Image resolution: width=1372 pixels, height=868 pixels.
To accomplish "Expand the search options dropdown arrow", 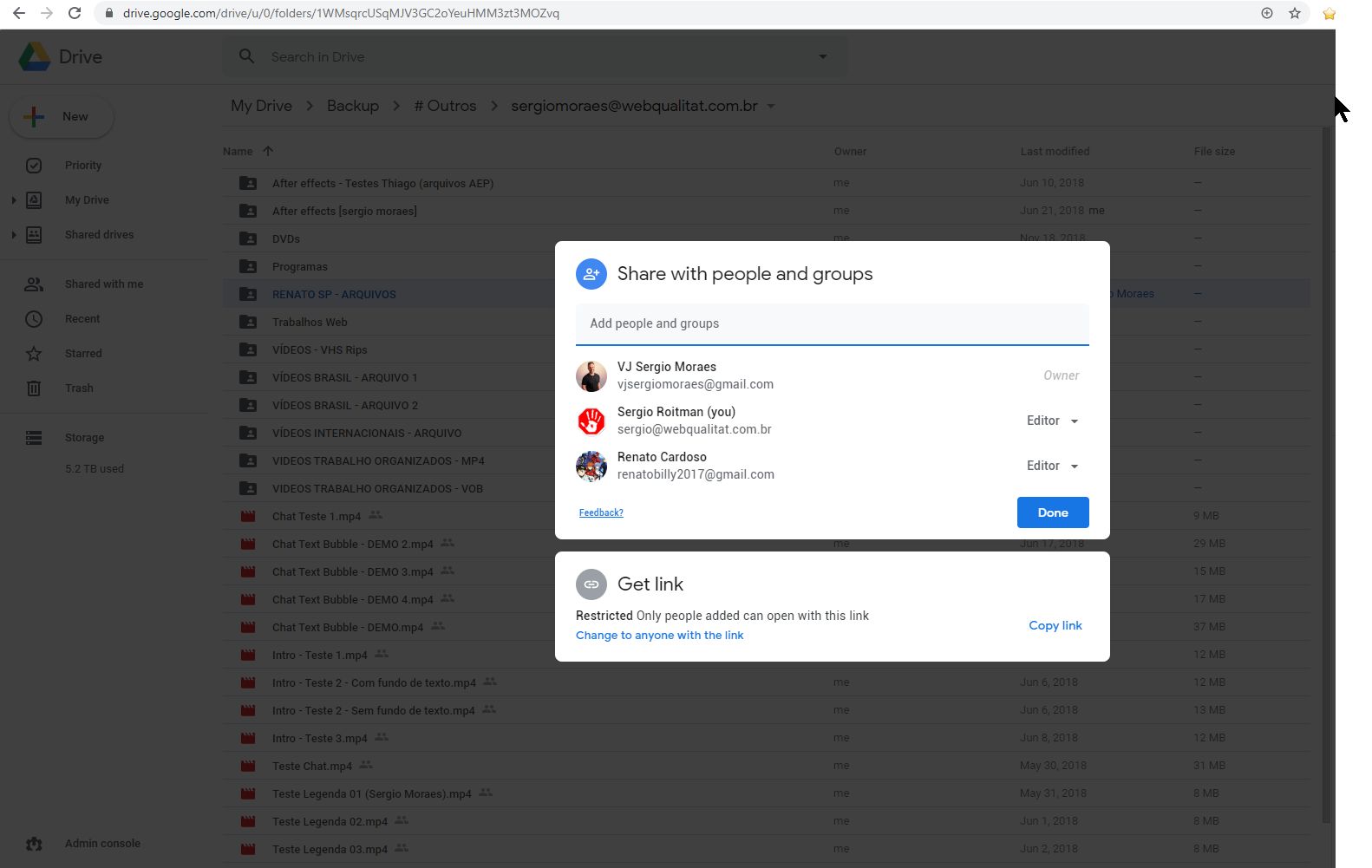I will (x=823, y=57).
